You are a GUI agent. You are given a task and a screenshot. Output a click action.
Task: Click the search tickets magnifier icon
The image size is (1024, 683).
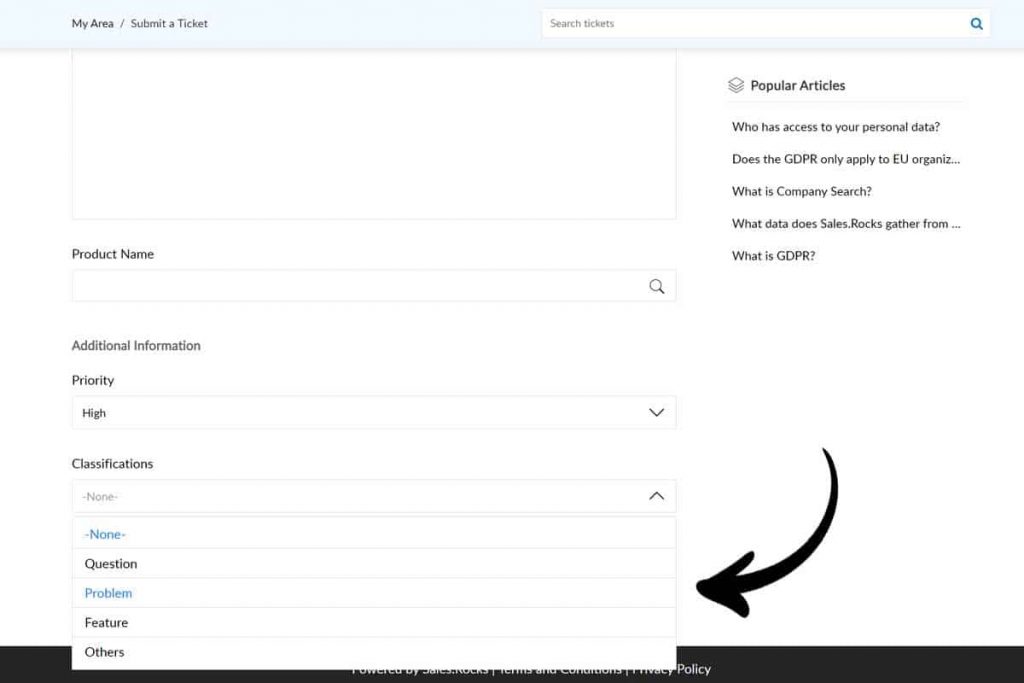(x=976, y=24)
